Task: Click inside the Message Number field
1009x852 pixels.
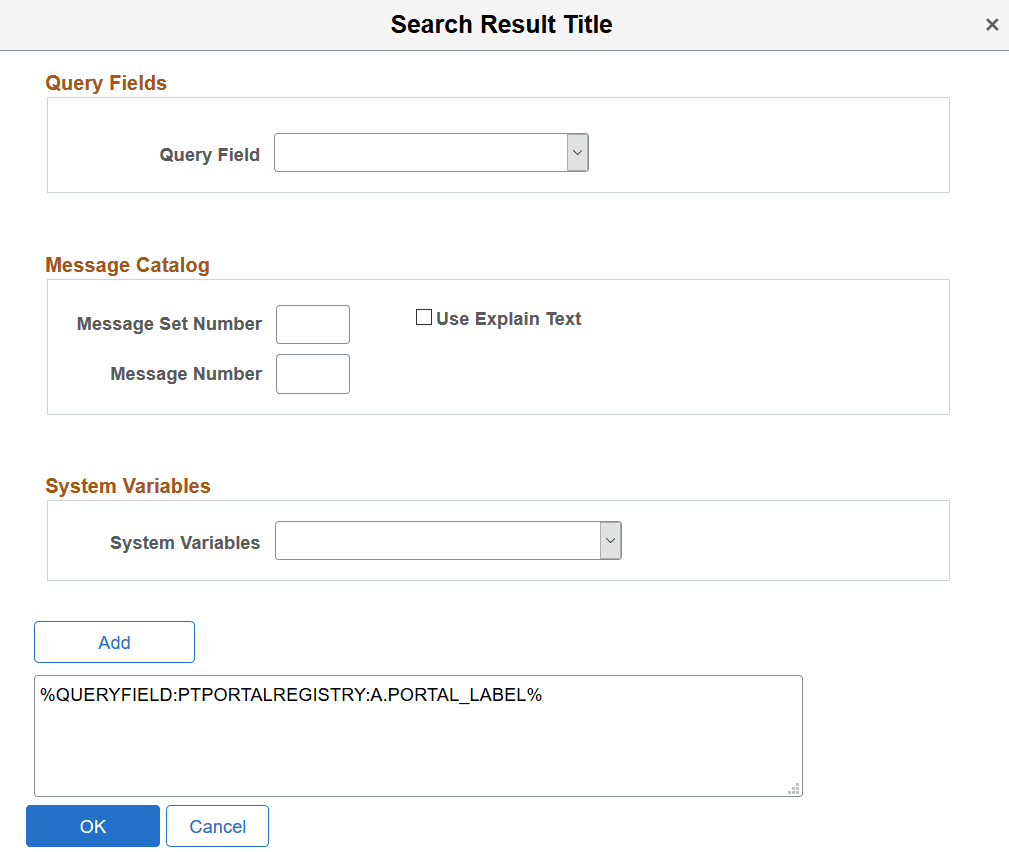Action: pos(312,374)
